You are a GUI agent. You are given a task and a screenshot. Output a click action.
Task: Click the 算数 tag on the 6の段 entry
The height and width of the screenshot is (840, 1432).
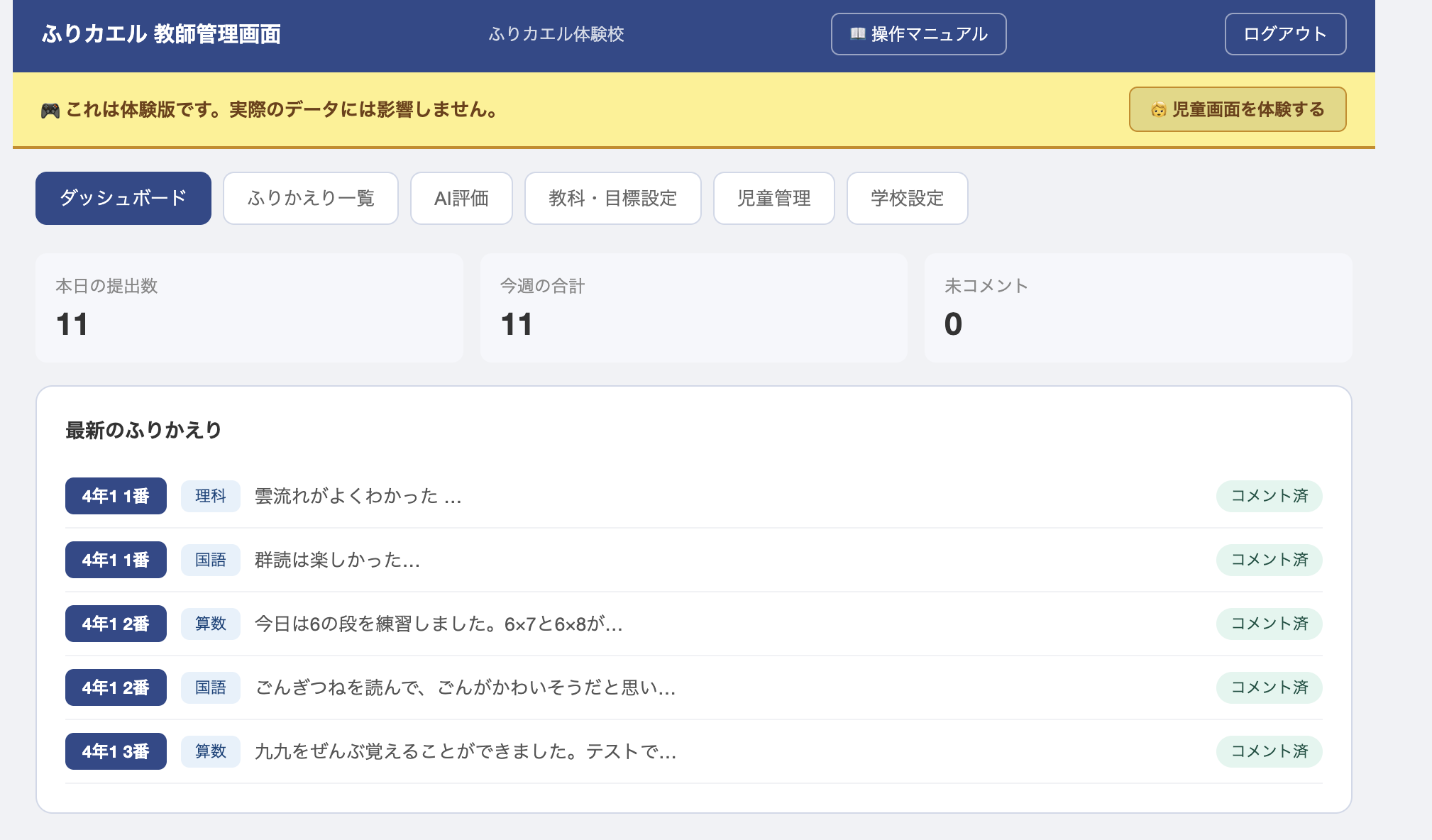pyautogui.click(x=211, y=624)
